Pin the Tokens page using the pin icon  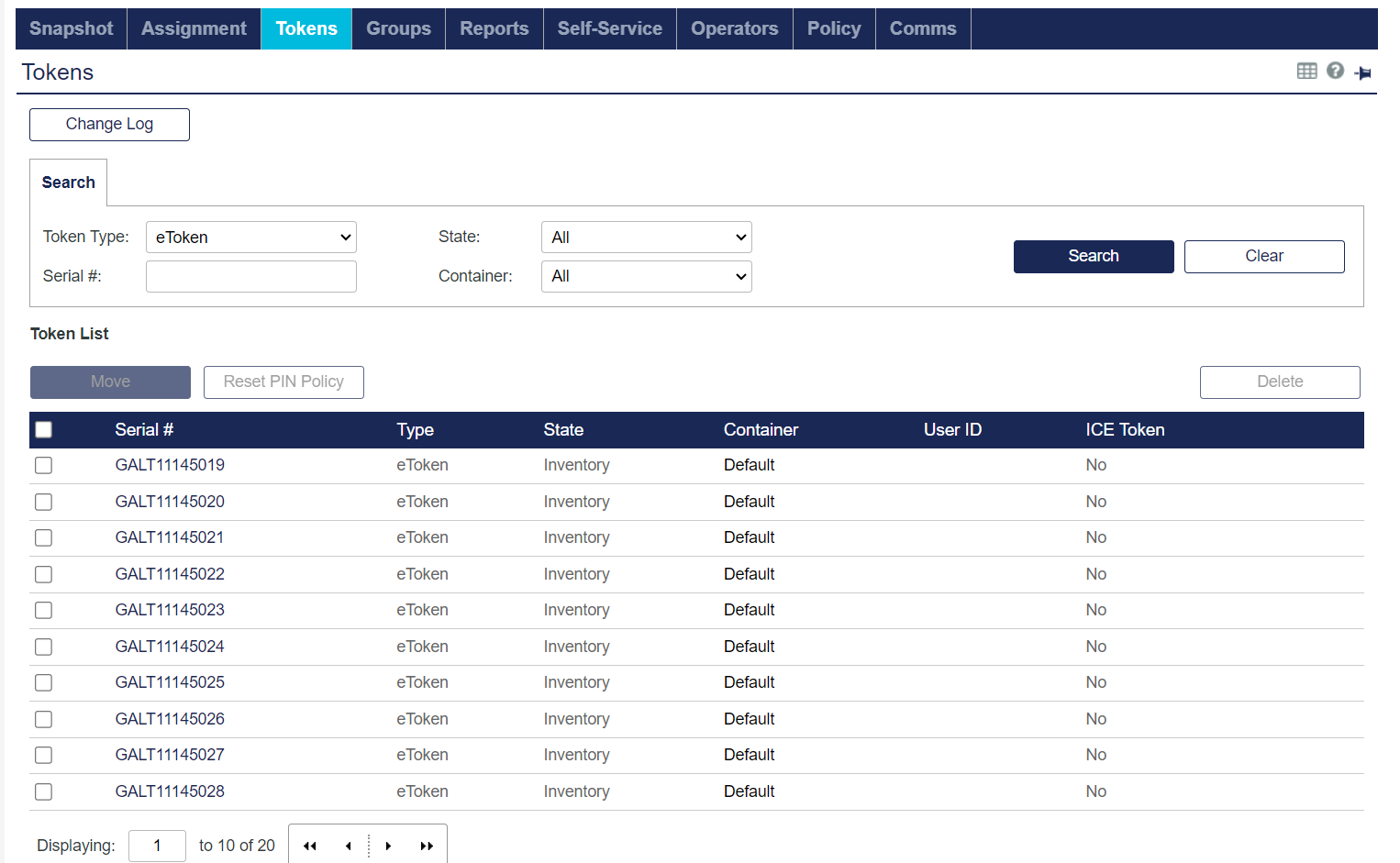[x=1363, y=72]
